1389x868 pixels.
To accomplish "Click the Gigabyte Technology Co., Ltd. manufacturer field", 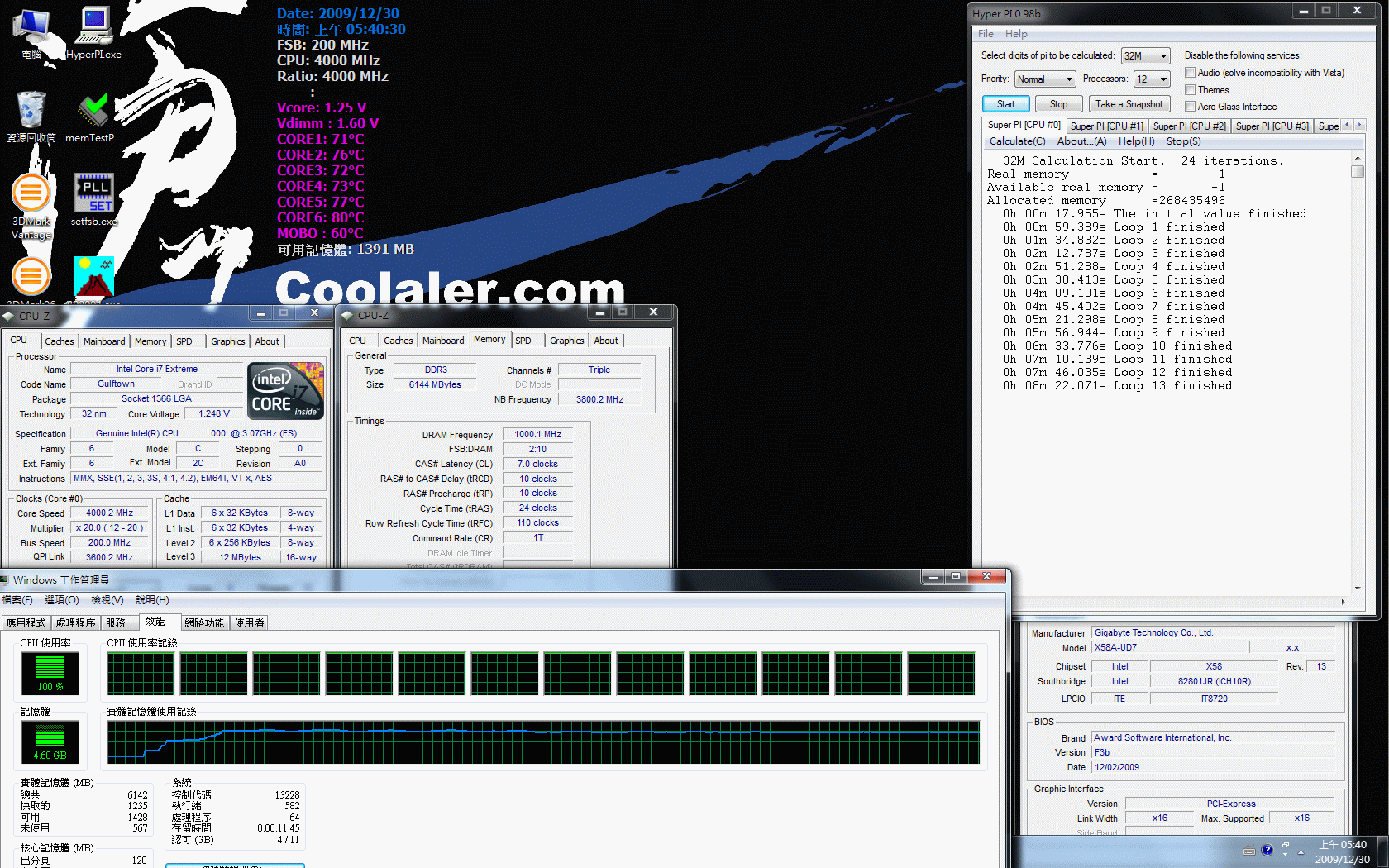I will (1213, 633).
